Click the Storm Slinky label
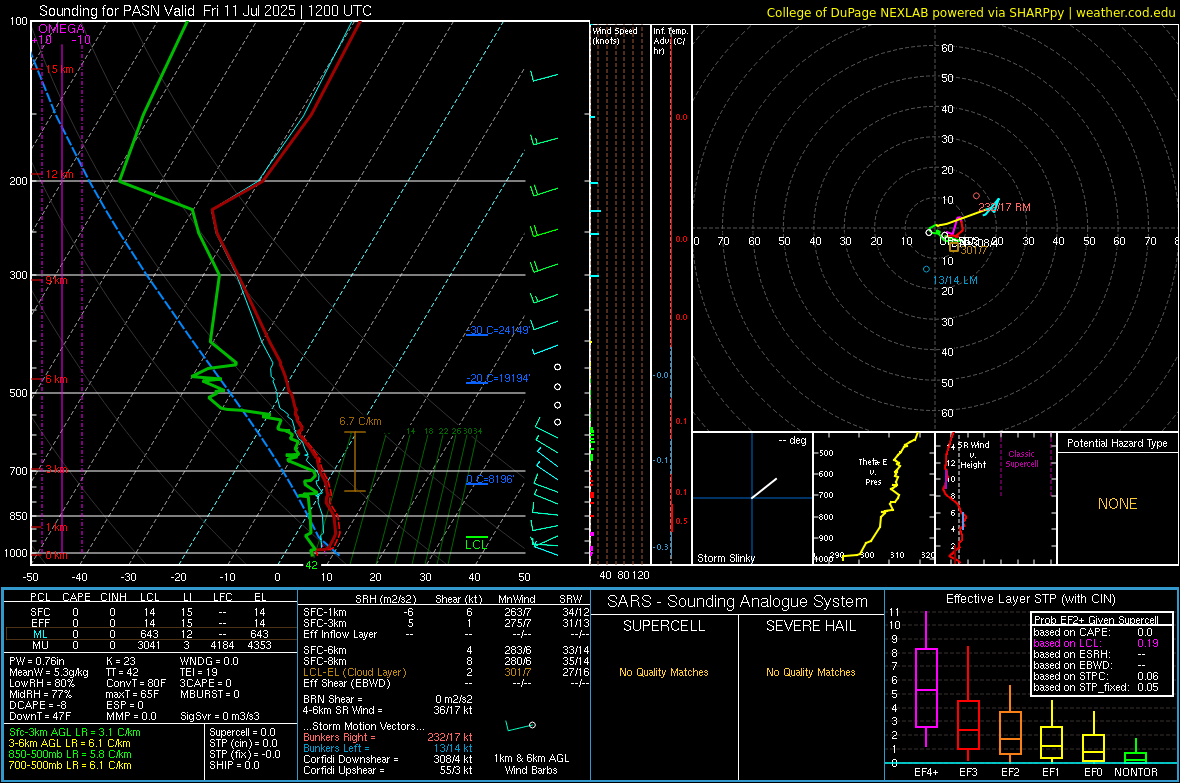Viewport: 1180px width, 783px height. tap(725, 558)
